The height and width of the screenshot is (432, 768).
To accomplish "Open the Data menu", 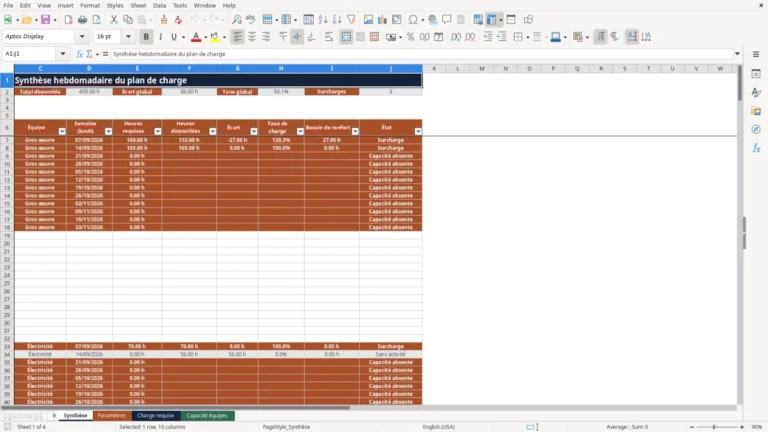I will 159,5.
